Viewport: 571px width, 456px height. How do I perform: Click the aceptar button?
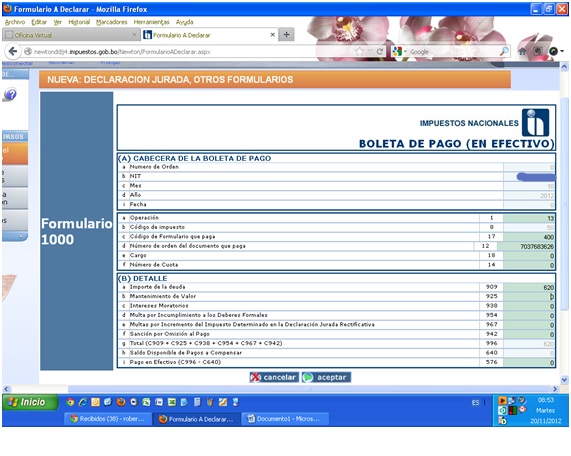click(x=326, y=377)
